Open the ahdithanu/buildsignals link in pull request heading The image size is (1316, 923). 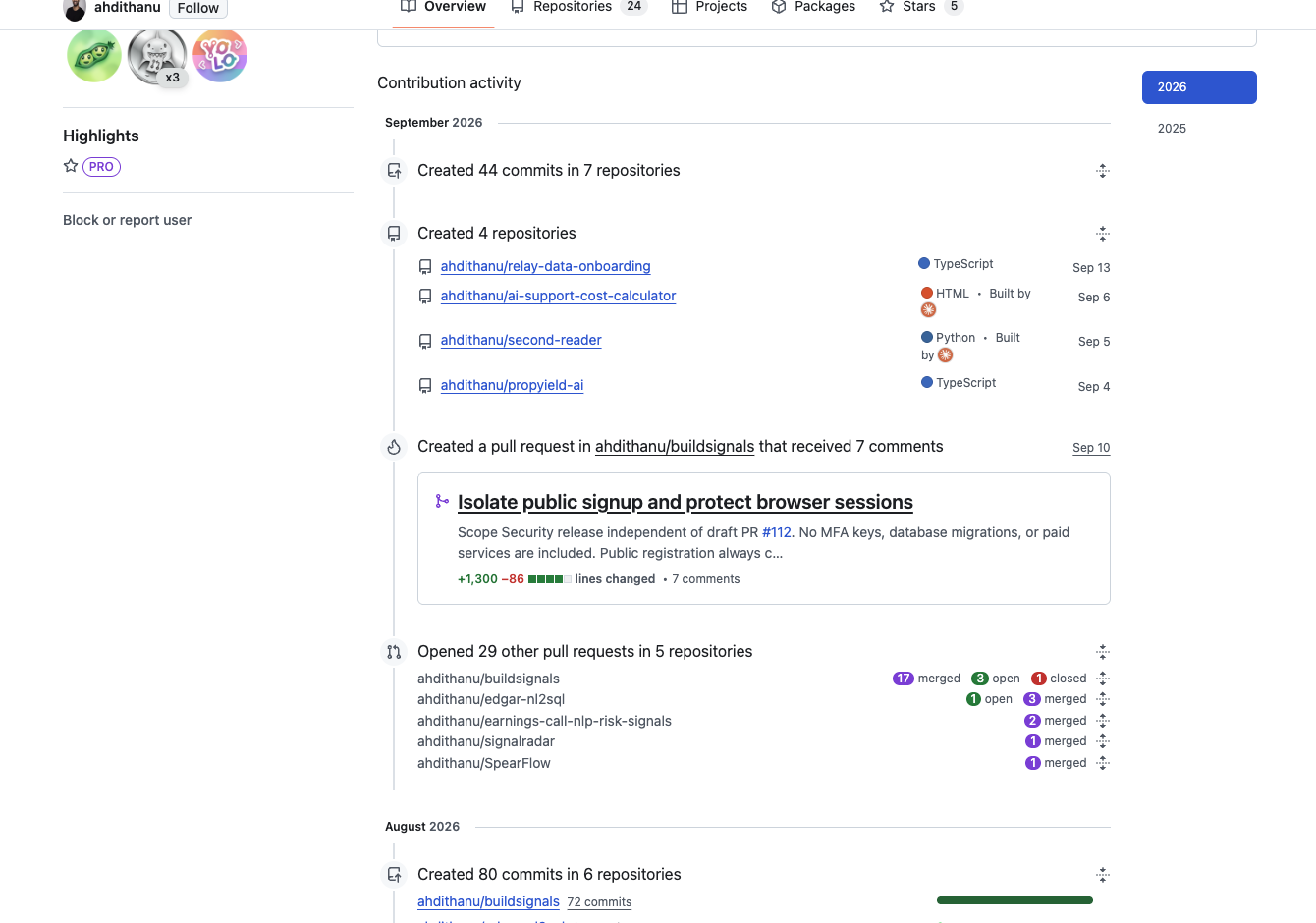(675, 446)
